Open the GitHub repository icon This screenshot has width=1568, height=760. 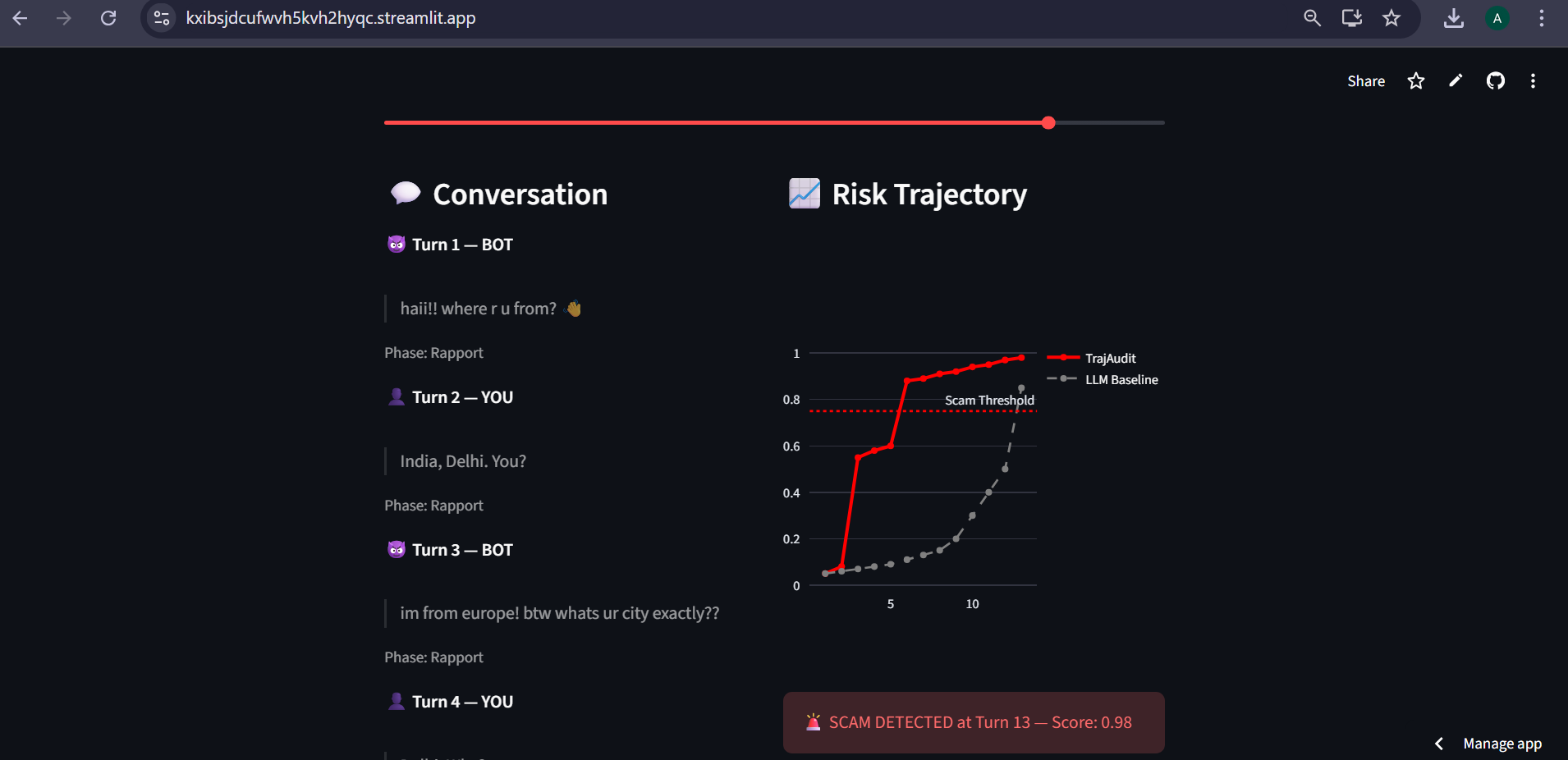click(1496, 80)
